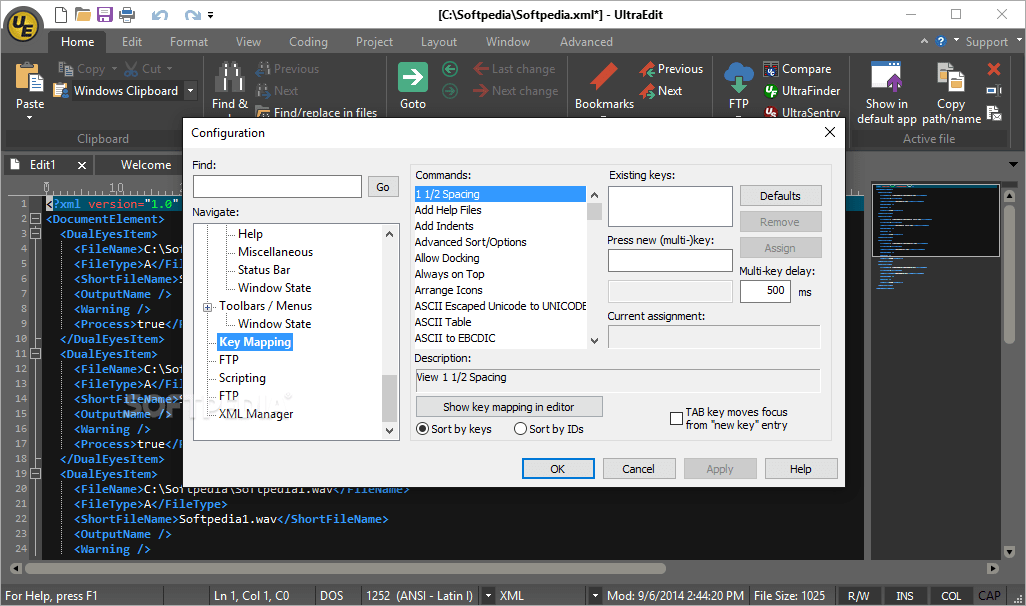Click the Find binoculars icon
1026x606 pixels.
[x=230, y=77]
